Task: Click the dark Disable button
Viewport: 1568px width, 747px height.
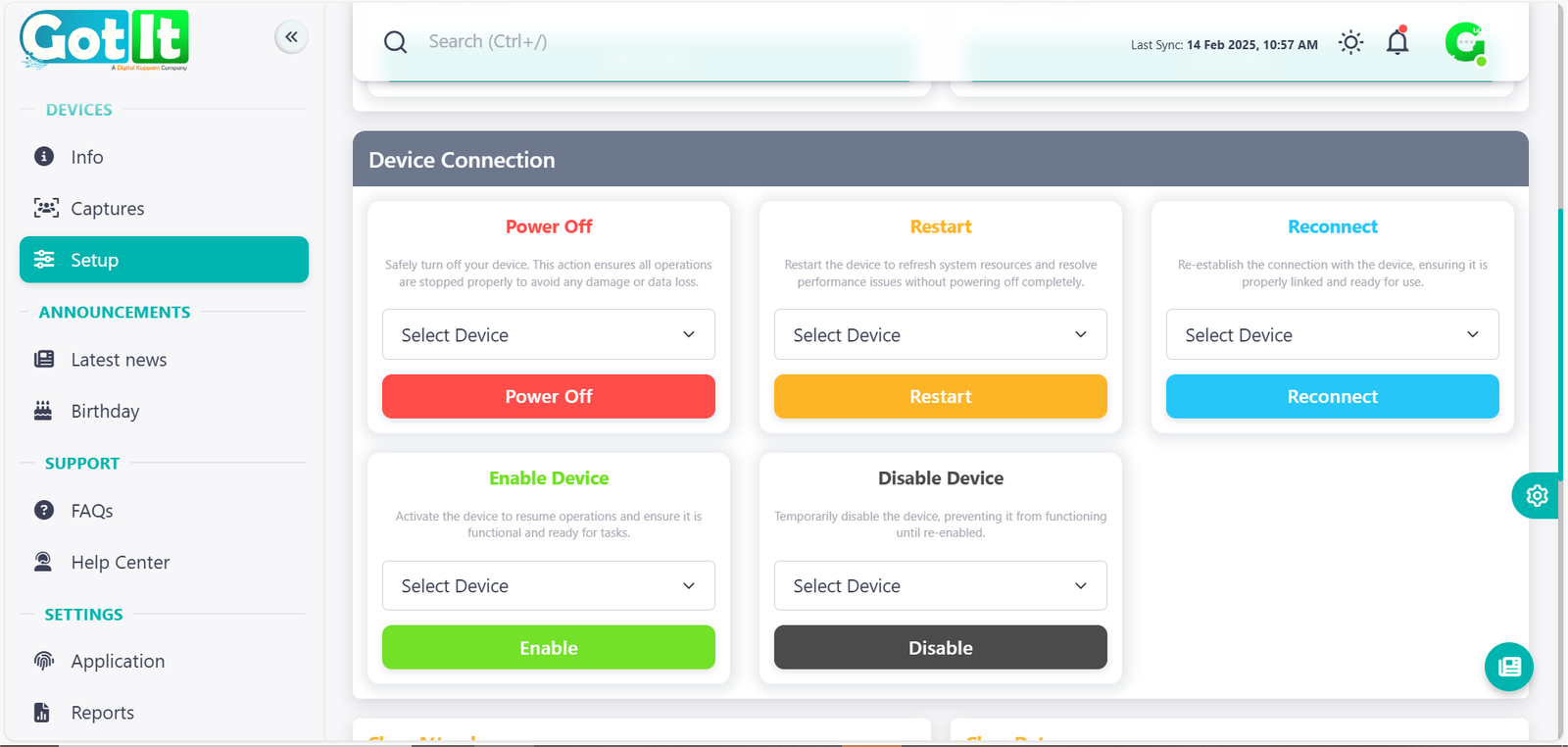Action: point(940,648)
